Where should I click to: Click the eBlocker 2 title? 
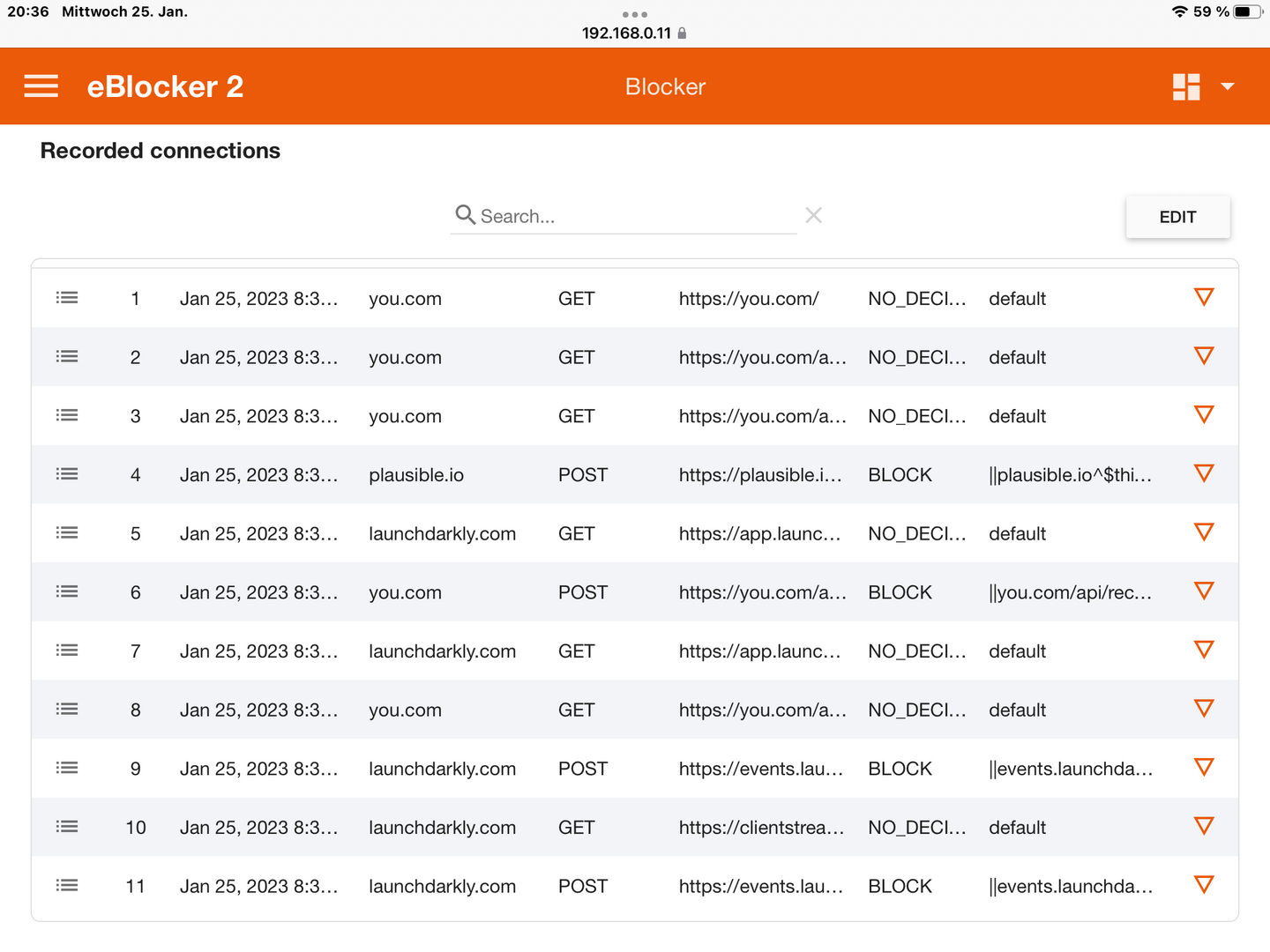coord(165,86)
